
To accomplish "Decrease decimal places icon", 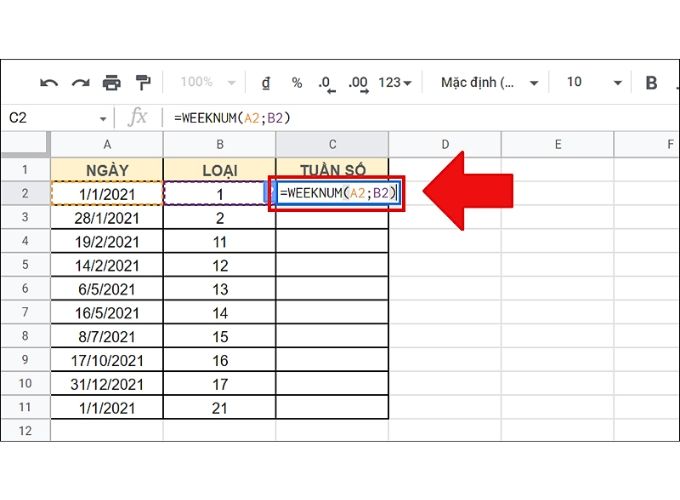I will (x=327, y=84).
